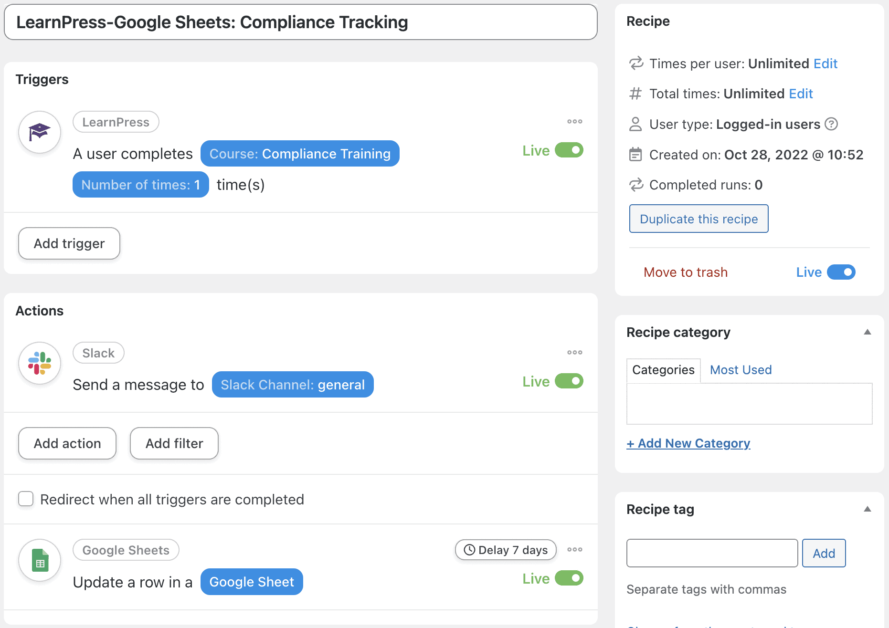Open the Slack Channel: general selector
The height and width of the screenshot is (628, 889).
tap(293, 385)
